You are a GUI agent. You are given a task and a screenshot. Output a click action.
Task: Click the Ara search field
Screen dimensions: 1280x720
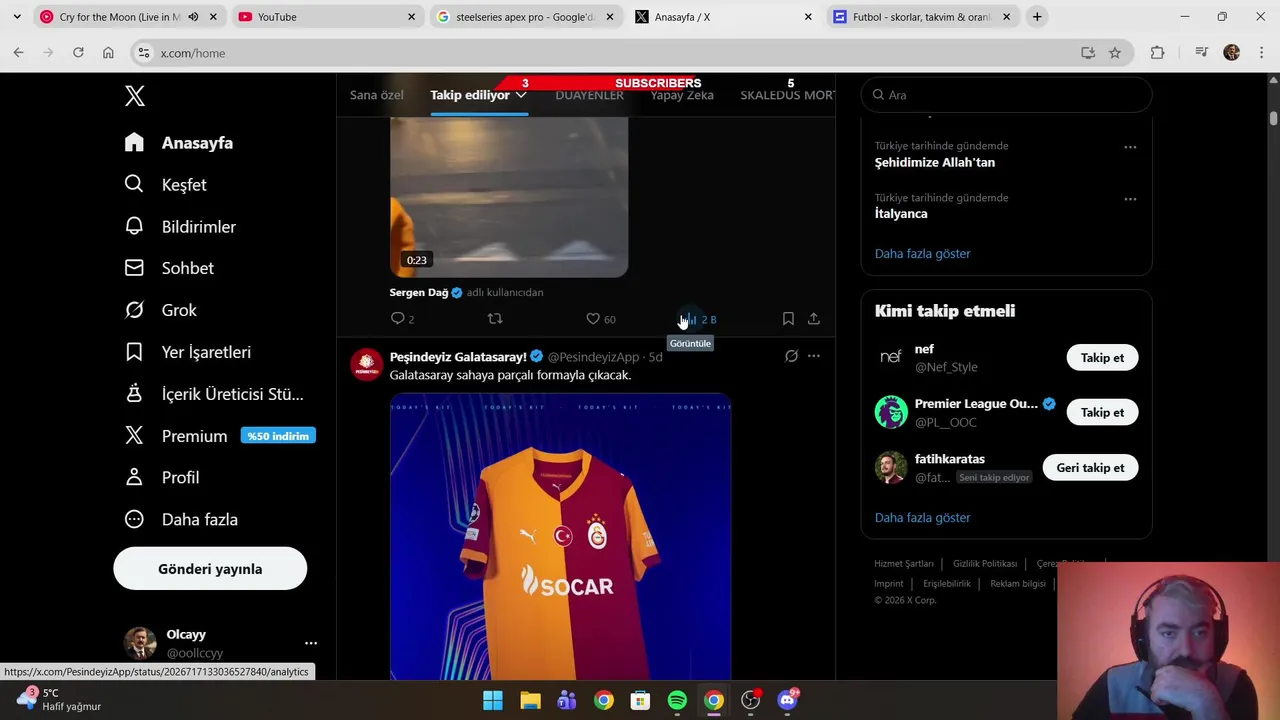(1007, 95)
